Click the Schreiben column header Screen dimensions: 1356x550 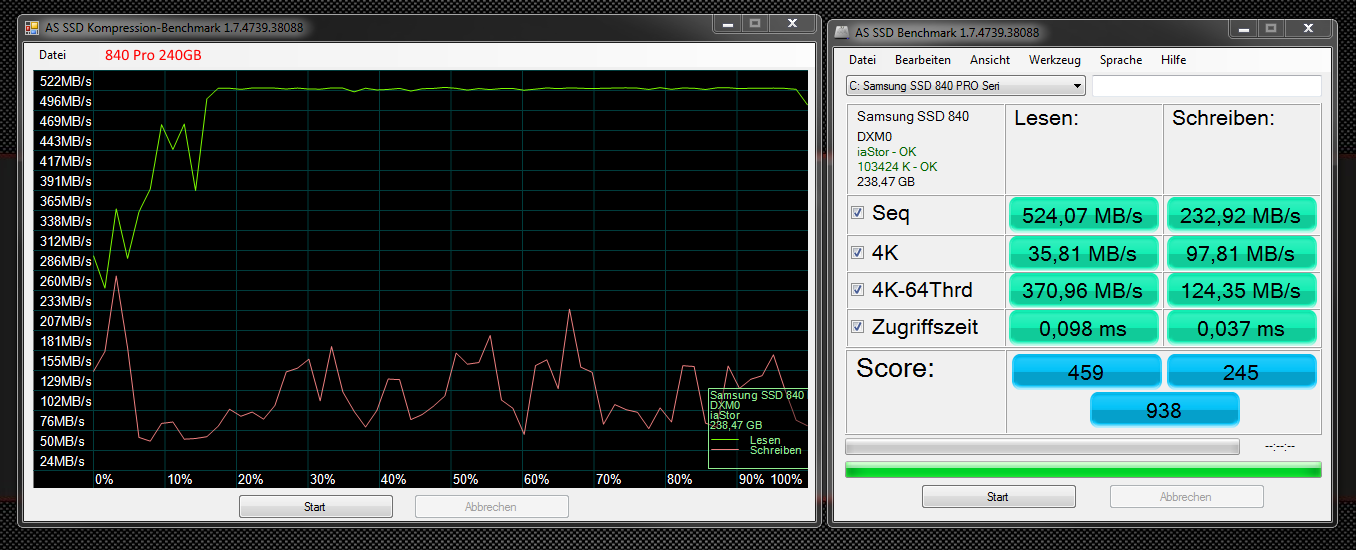click(1223, 119)
